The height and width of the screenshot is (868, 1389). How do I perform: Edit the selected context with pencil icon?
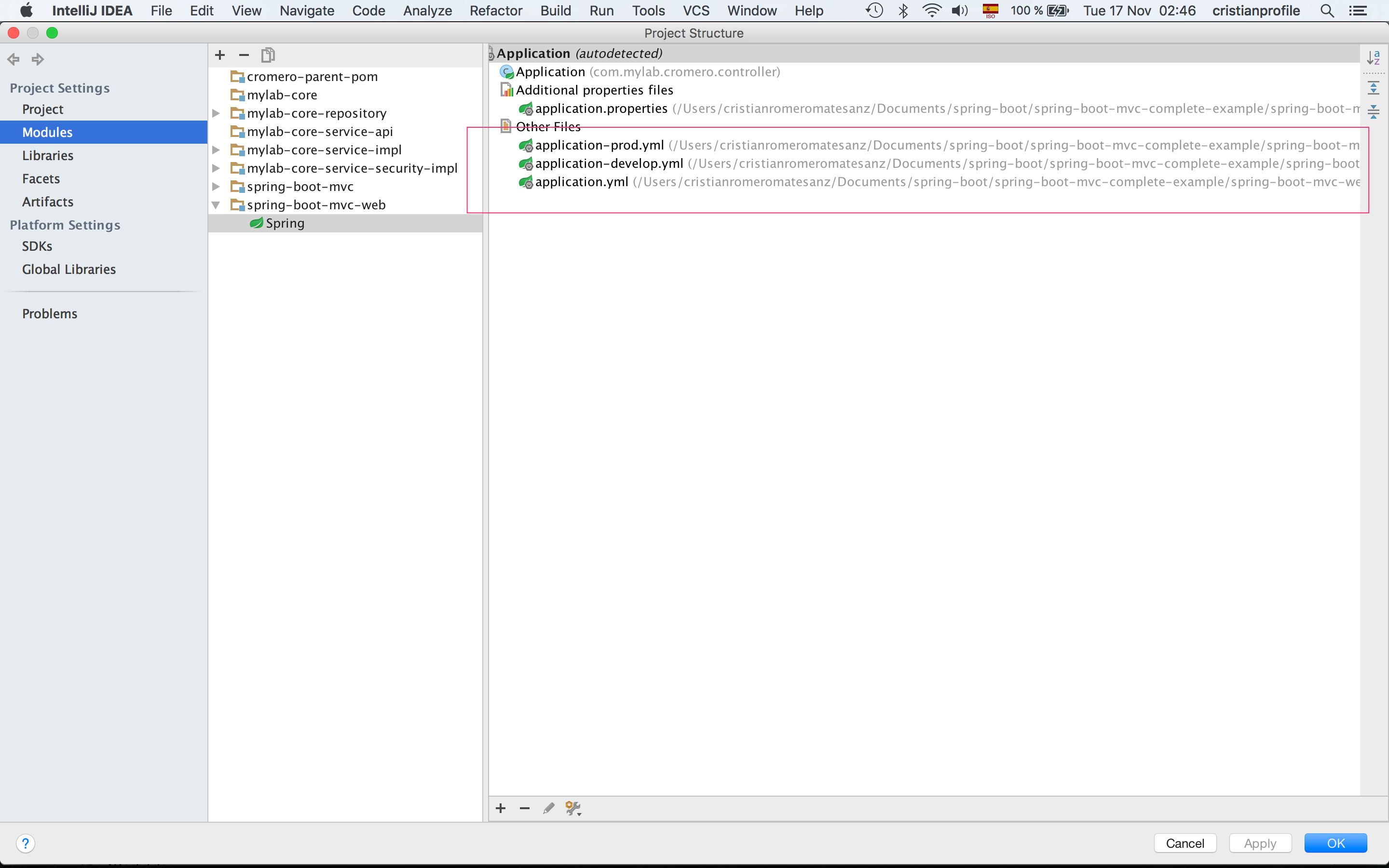click(549, 808)
